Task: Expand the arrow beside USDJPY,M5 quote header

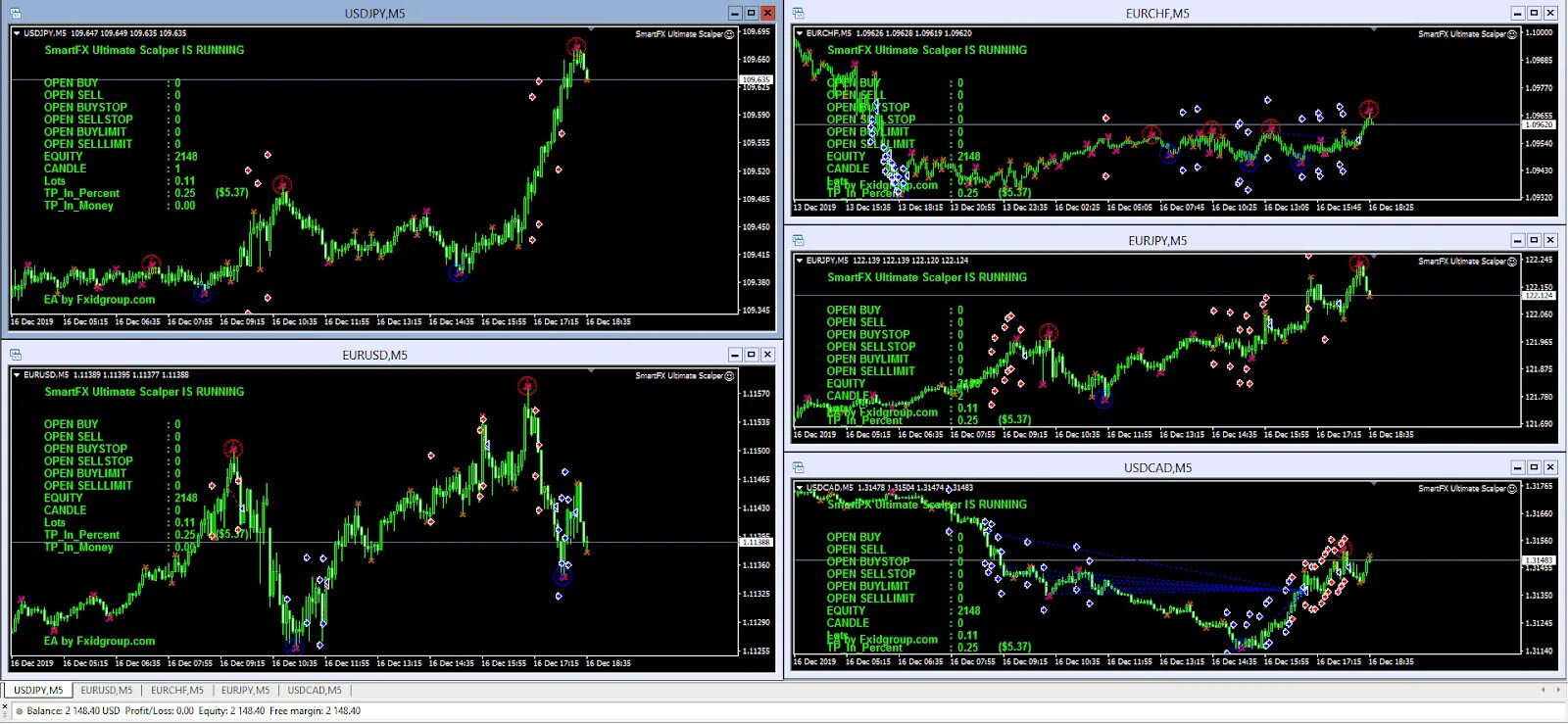Action: pos(17,33)
